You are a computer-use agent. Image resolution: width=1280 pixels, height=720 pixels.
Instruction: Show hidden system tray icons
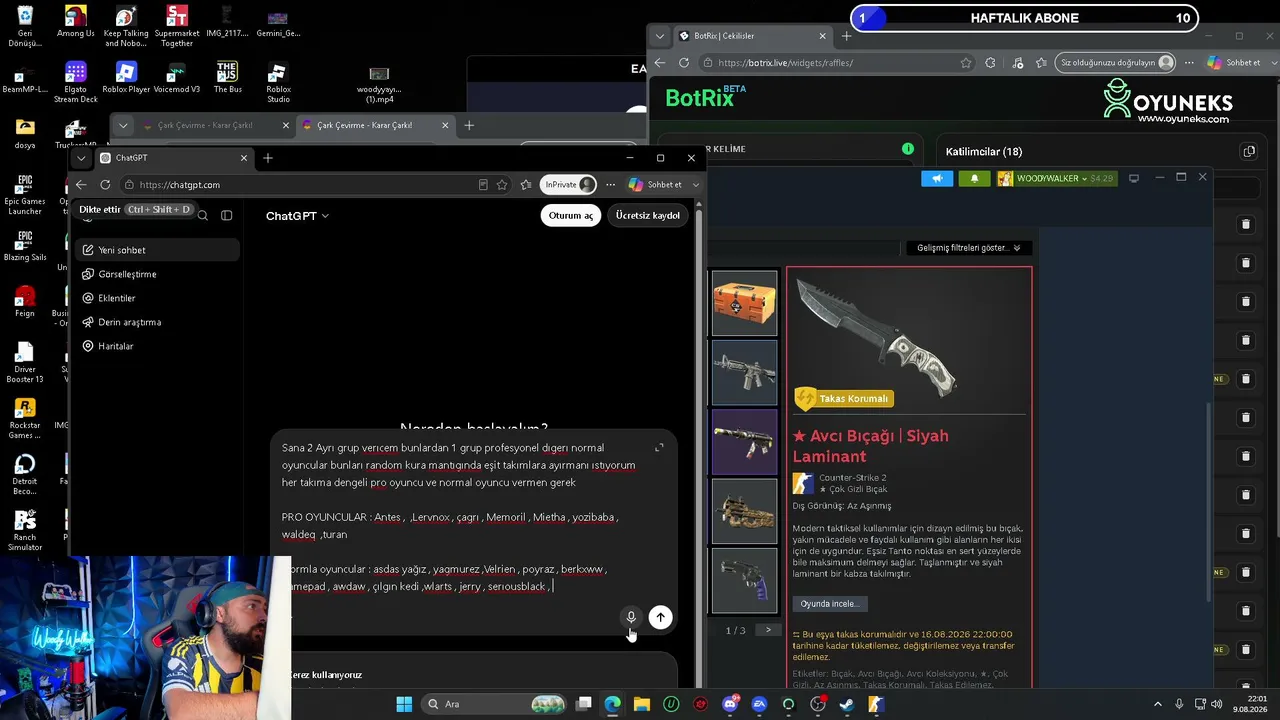(x=1158, y=704)
